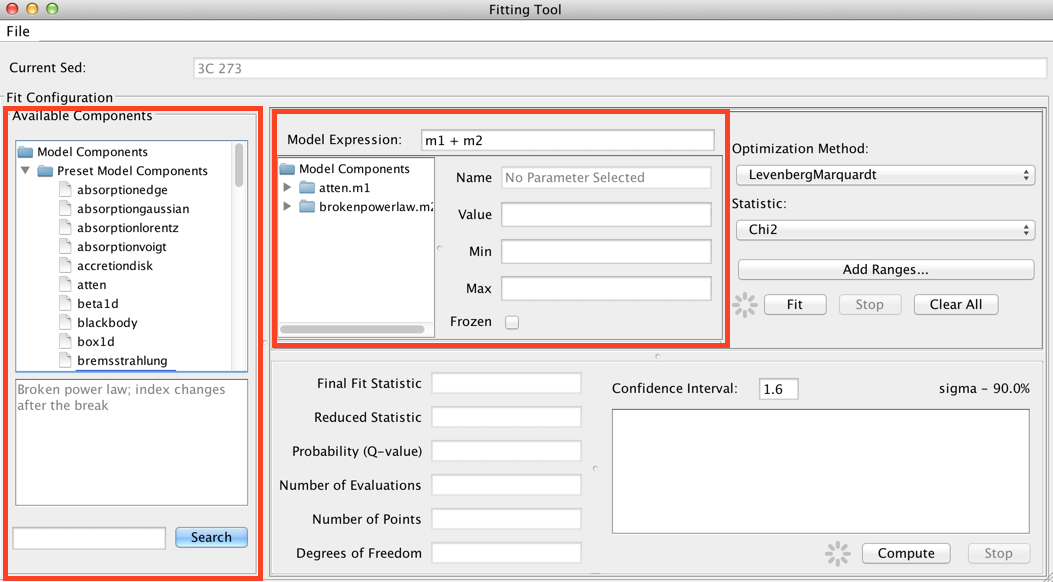
Task: Select the absorptionvoigt component
Action: [122, 246]
